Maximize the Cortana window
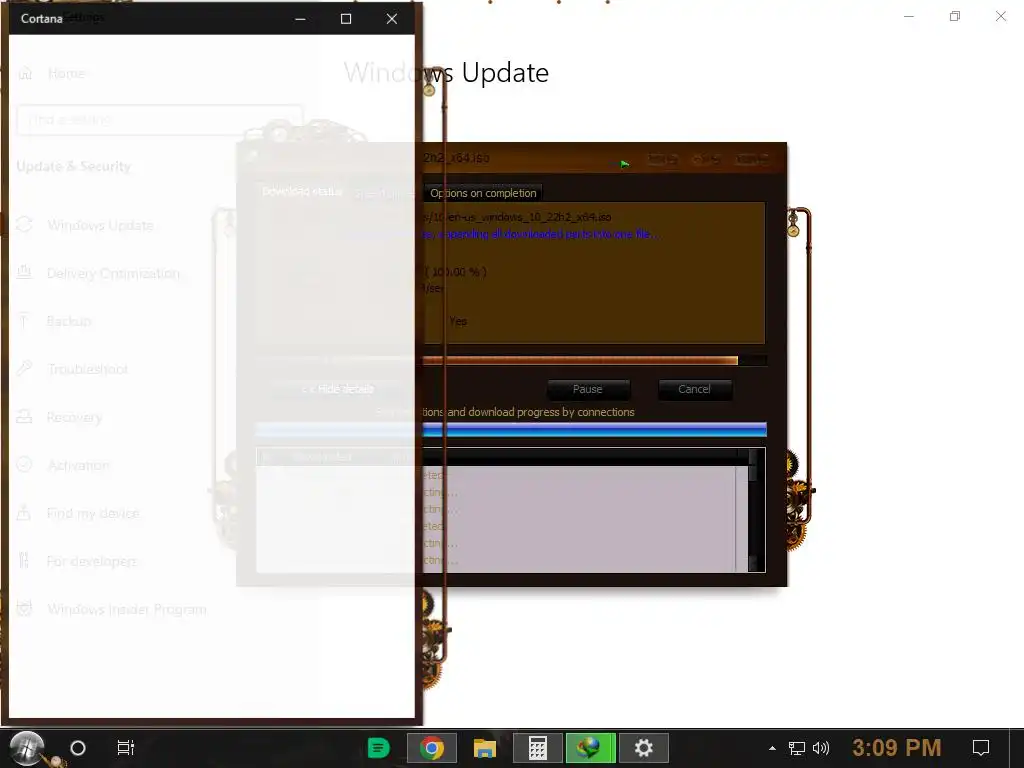 pyautogui.click(x=346, y=19)
